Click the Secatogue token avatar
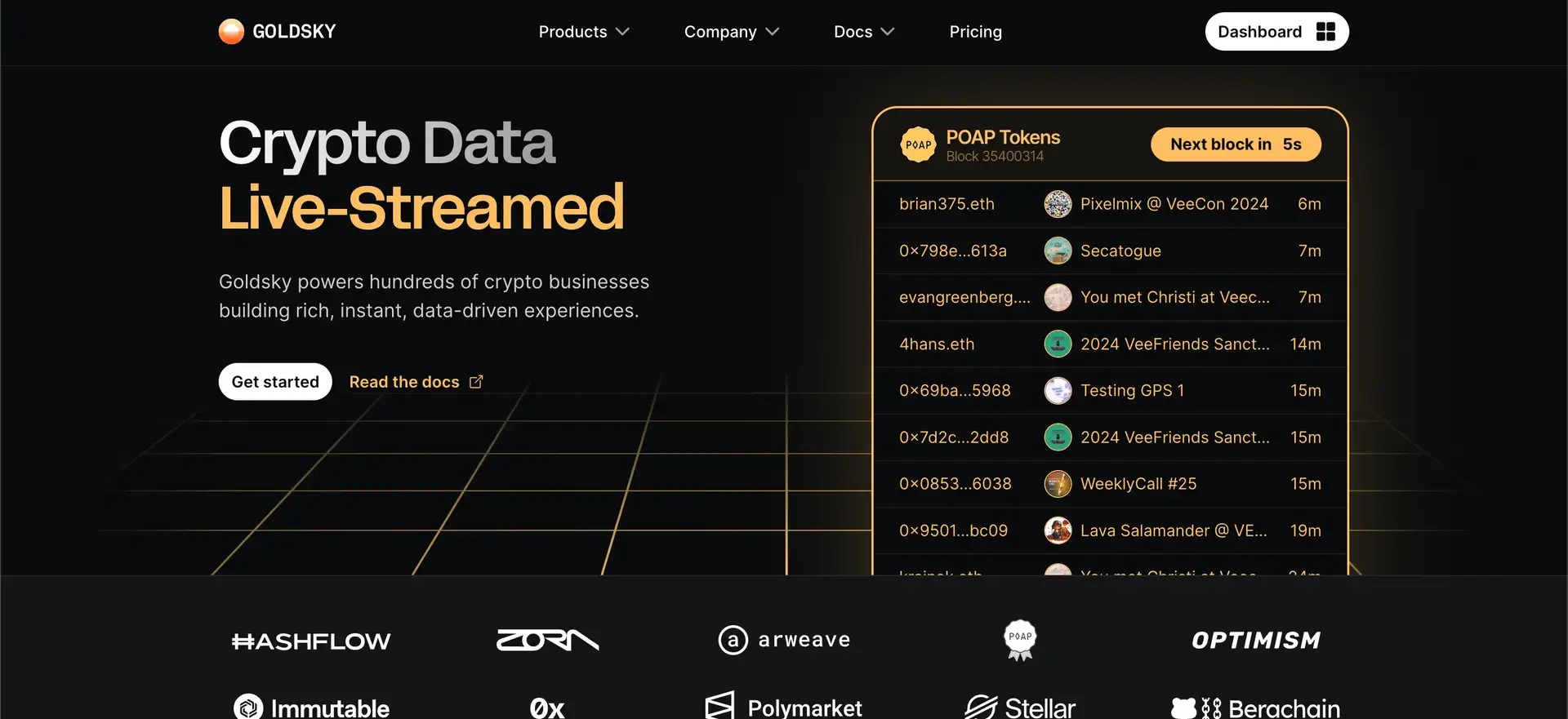The height and width of the screenshot is (719, 1568). coord(1058,251)
